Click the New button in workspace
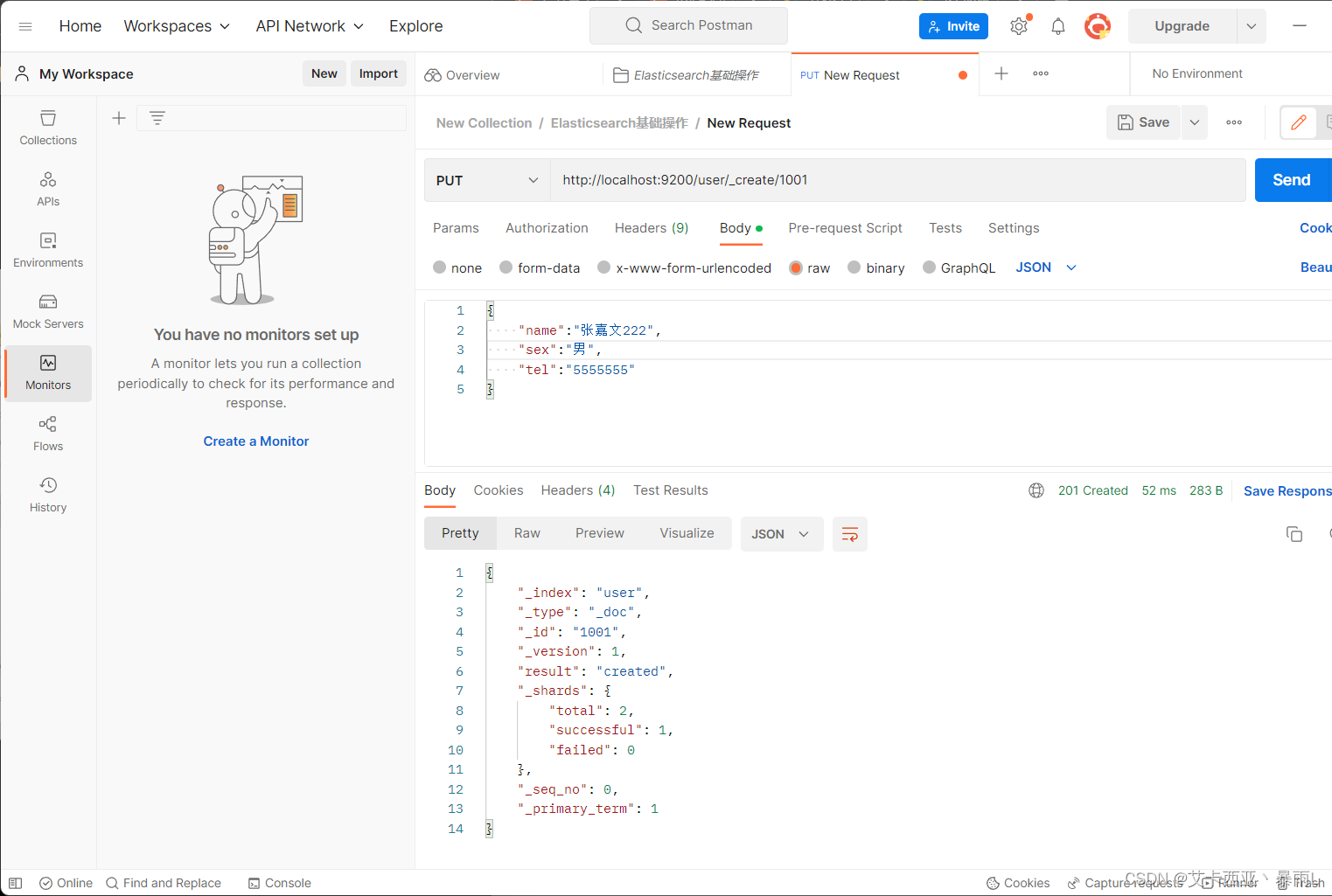Viewport: 1332px width, 896px height. (324, 73)
